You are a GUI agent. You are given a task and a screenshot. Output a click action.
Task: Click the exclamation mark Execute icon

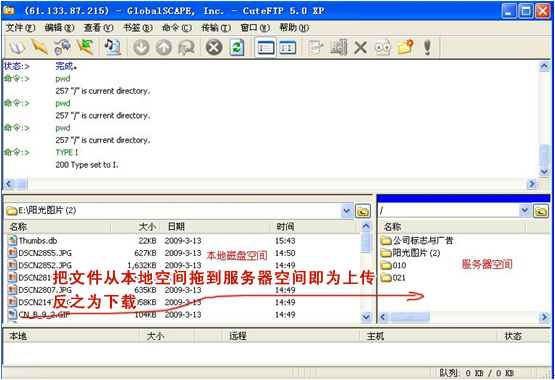click(427, 47)
